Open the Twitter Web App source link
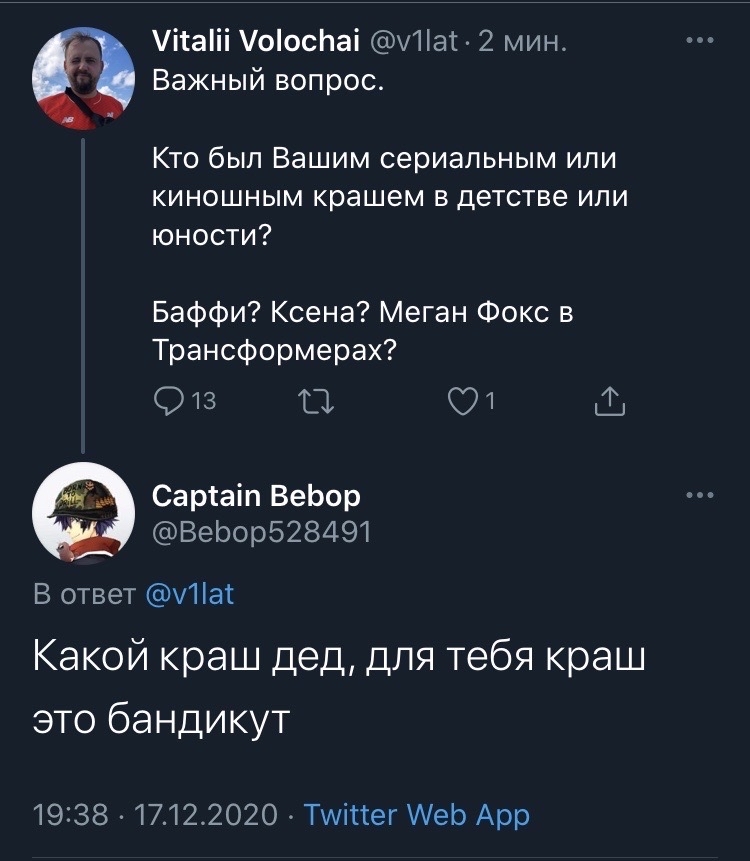This screenshot has width=750, height=861. [416, 815]
